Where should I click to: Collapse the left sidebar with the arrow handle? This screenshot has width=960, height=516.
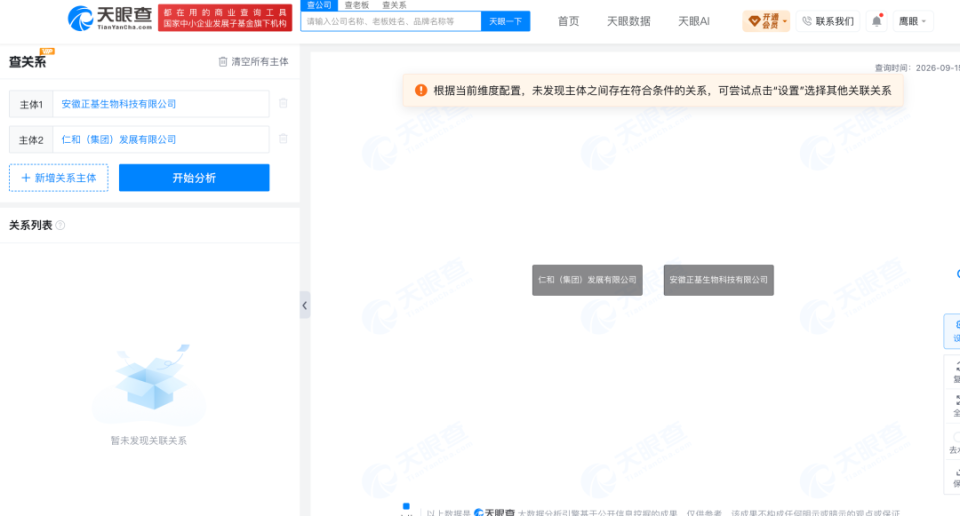click(x=305, y=305)
